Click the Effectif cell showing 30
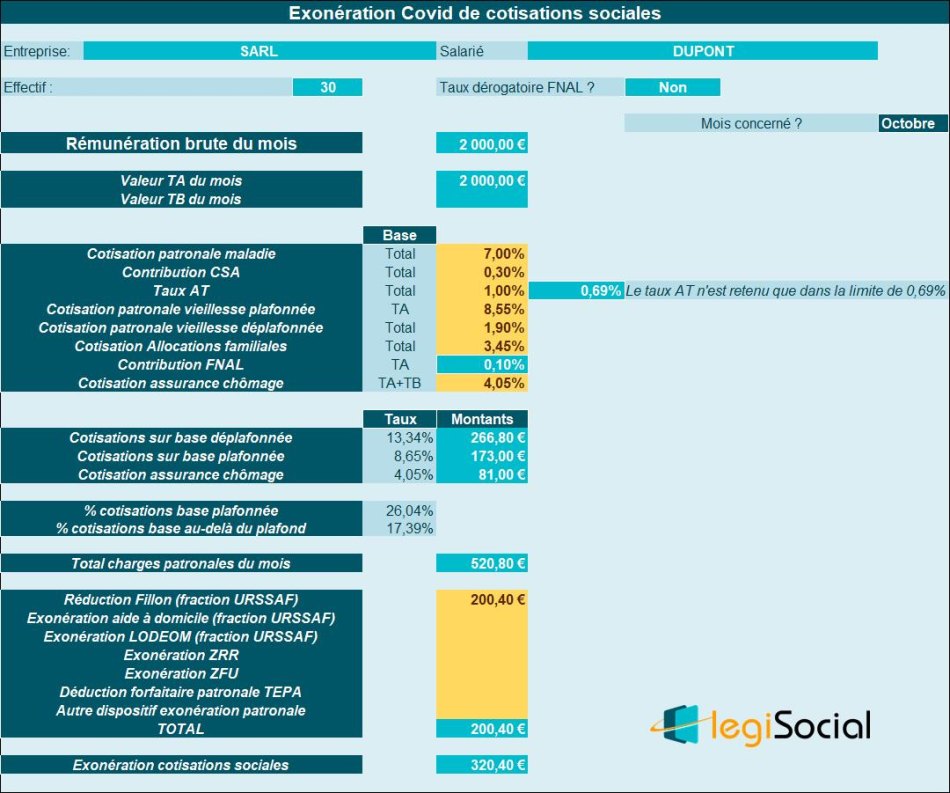 (327, 88)
